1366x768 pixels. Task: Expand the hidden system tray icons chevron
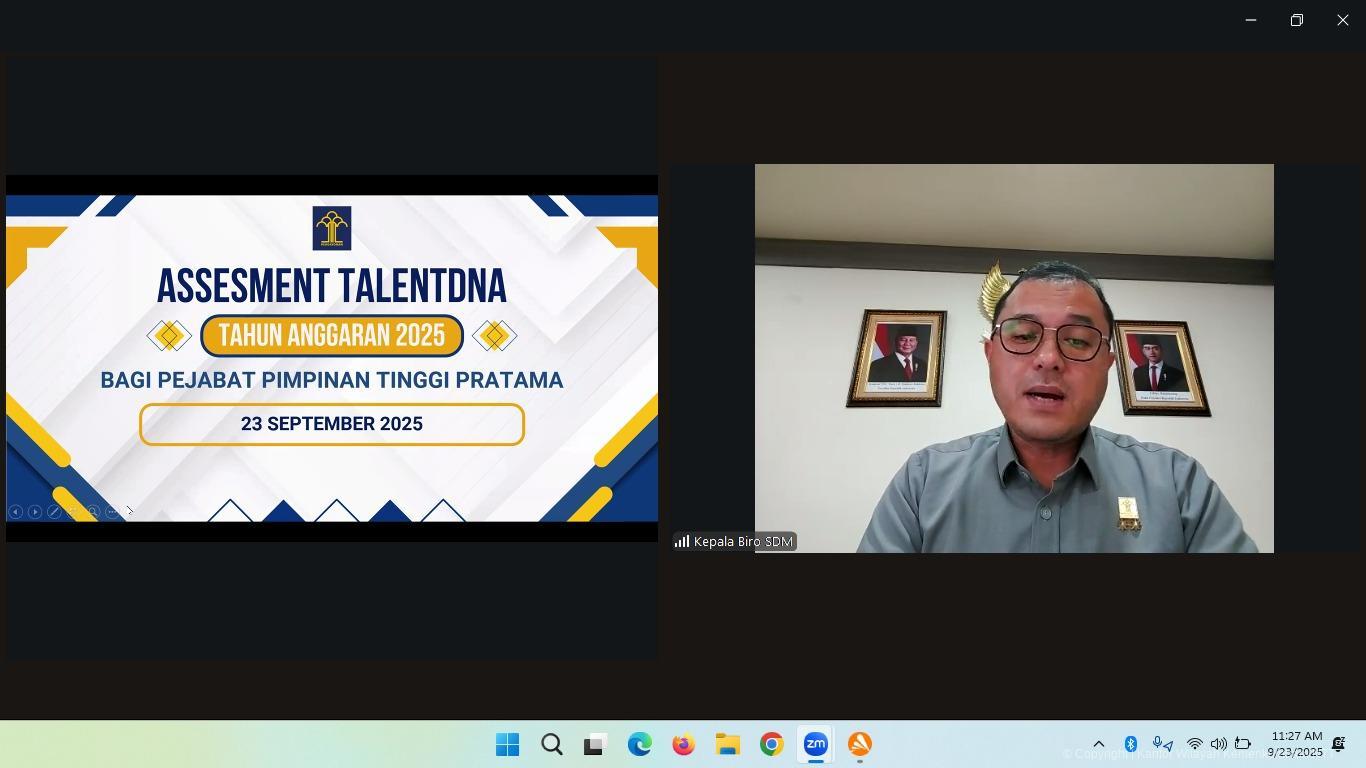[1098, 744]
